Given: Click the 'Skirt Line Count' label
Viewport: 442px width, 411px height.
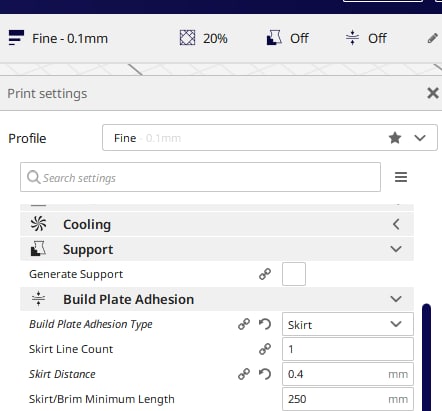Looking at the screenshot, I should [x=71, y=349].
